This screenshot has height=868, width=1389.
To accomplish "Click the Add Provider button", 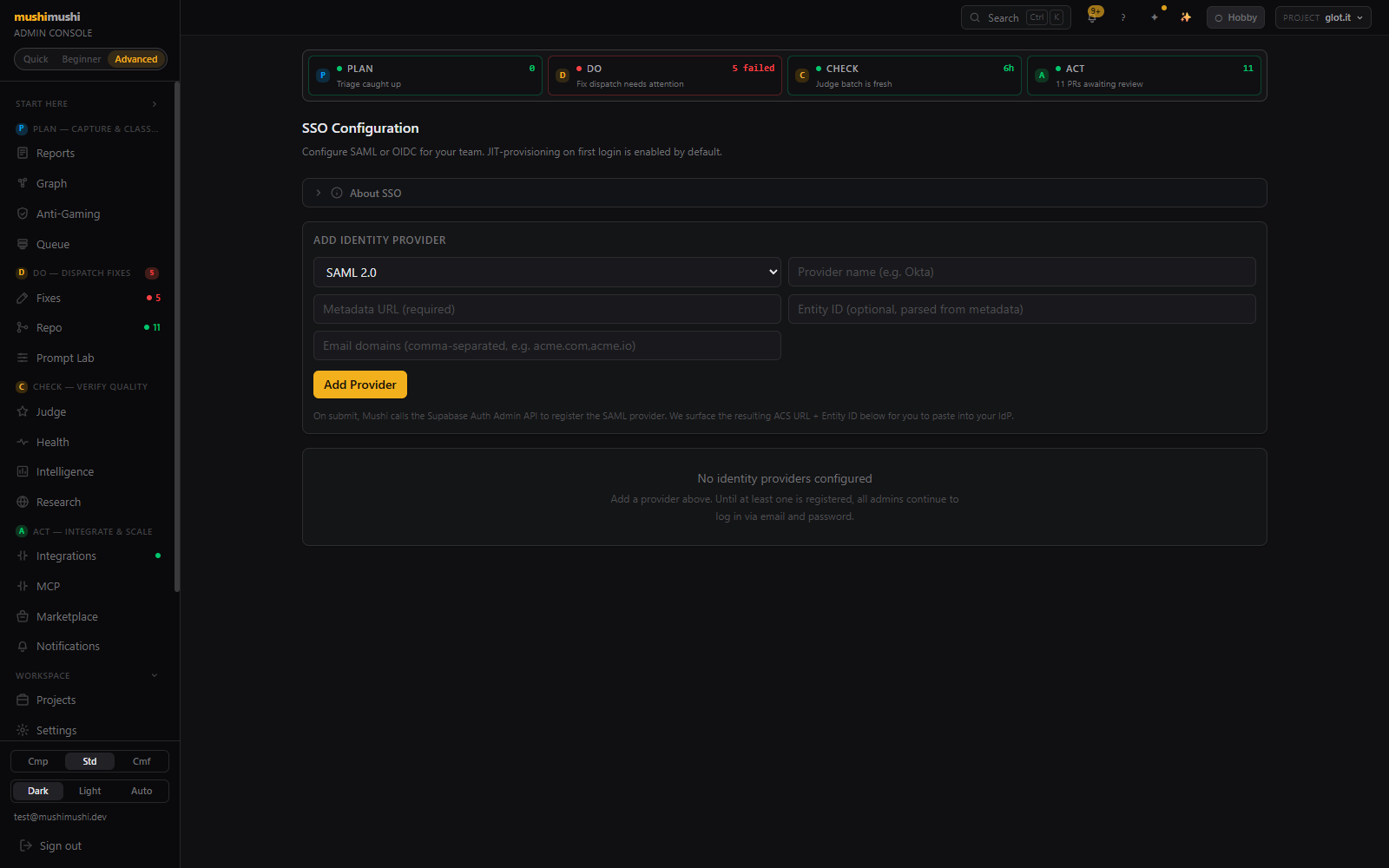I will (x=360, y=385).
